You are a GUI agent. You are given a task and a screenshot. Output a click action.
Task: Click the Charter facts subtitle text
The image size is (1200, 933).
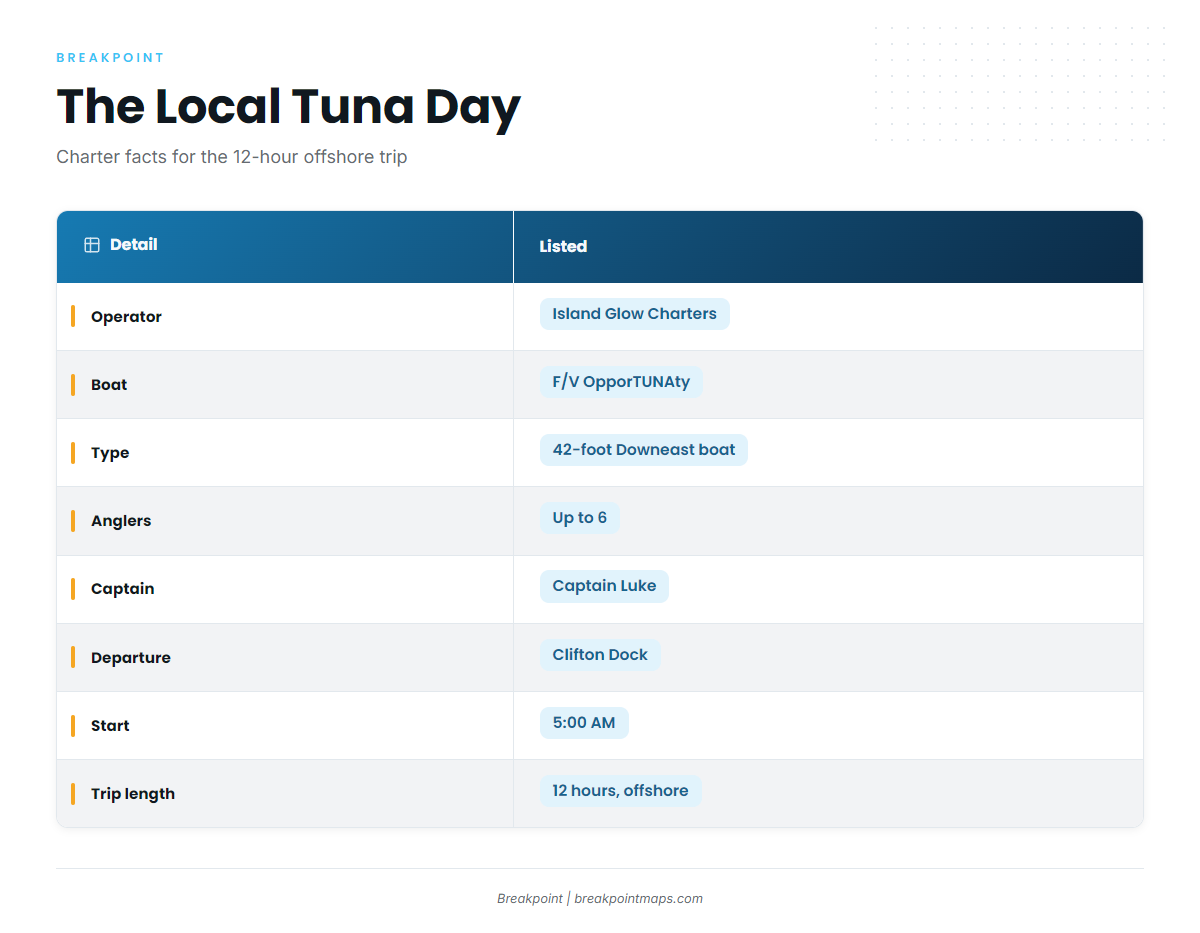[232, 157]
